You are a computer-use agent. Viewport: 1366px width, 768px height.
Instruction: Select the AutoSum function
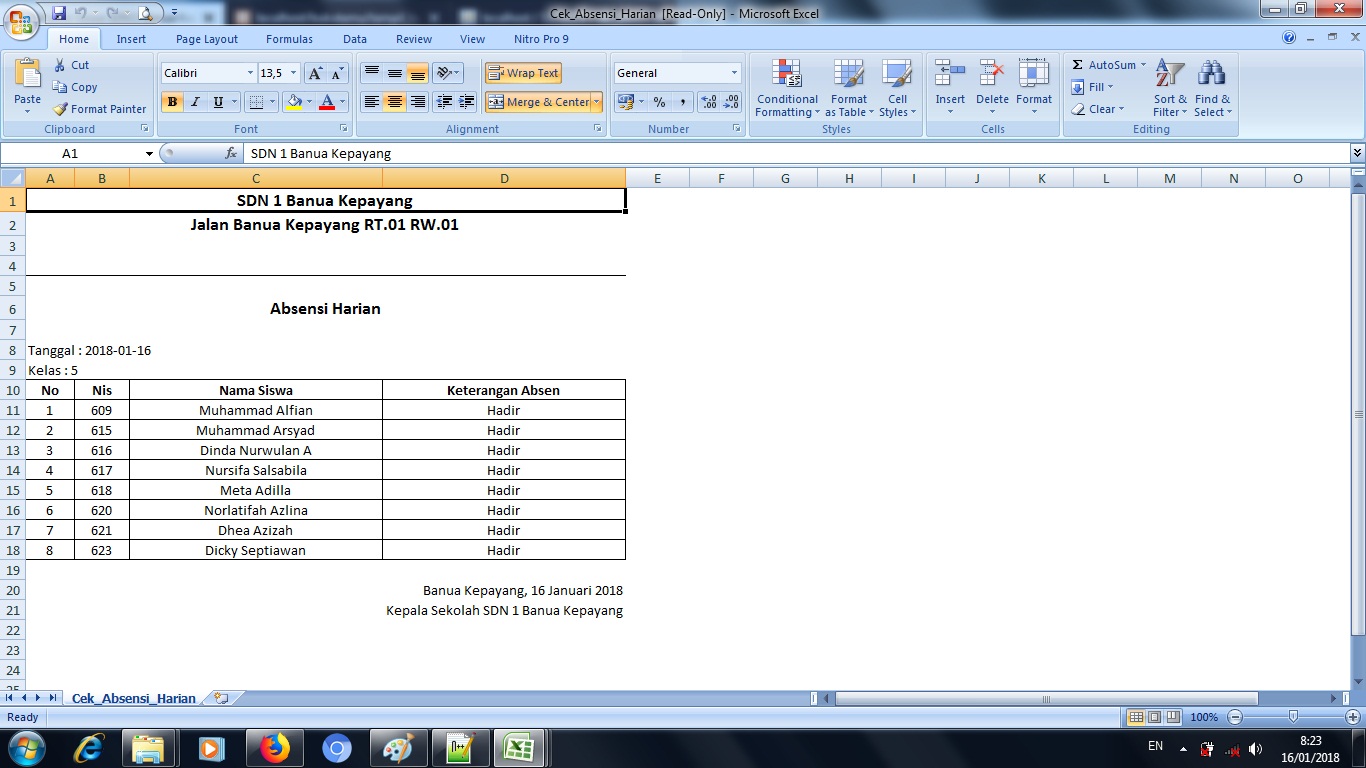coord(1102,64)
